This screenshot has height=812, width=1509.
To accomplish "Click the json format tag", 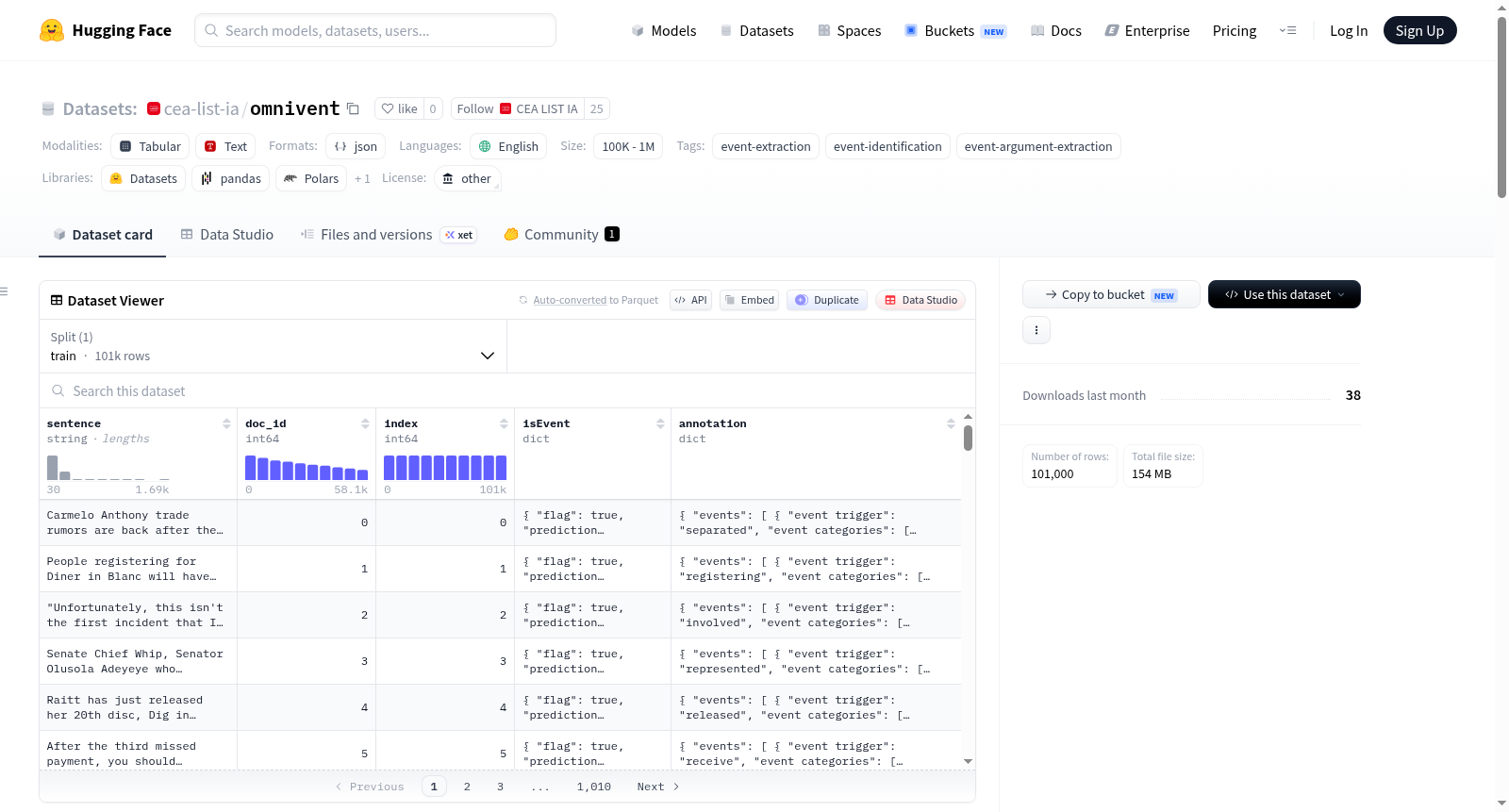I will click(x=356, y=146).
